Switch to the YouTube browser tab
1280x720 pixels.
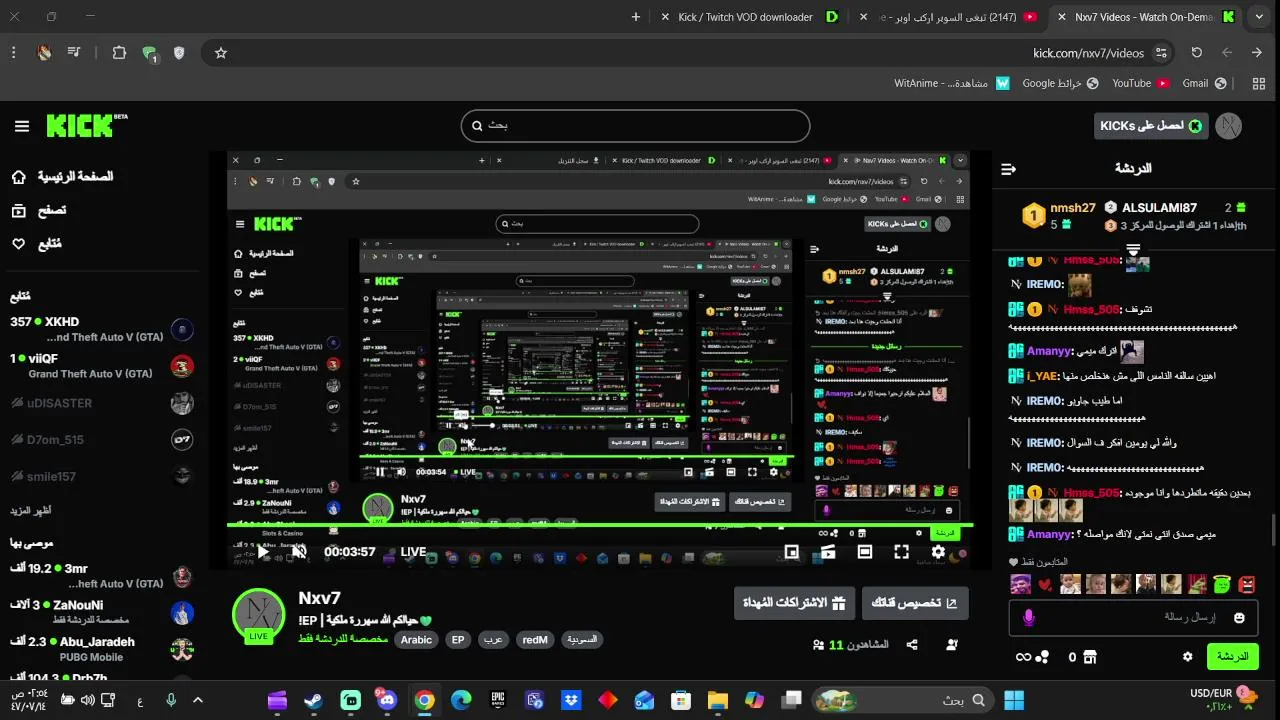pyautogui.click(x=960, y=17)
